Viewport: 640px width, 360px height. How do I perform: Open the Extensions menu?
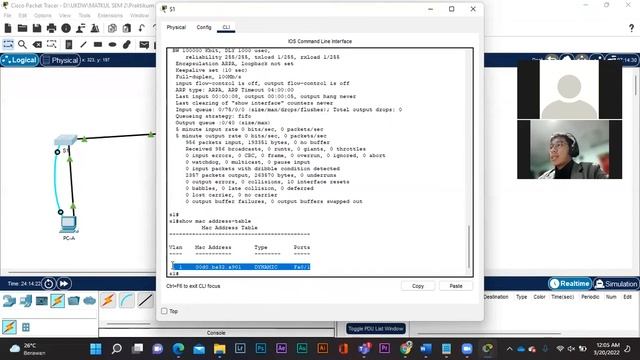(x=110, y=15)
